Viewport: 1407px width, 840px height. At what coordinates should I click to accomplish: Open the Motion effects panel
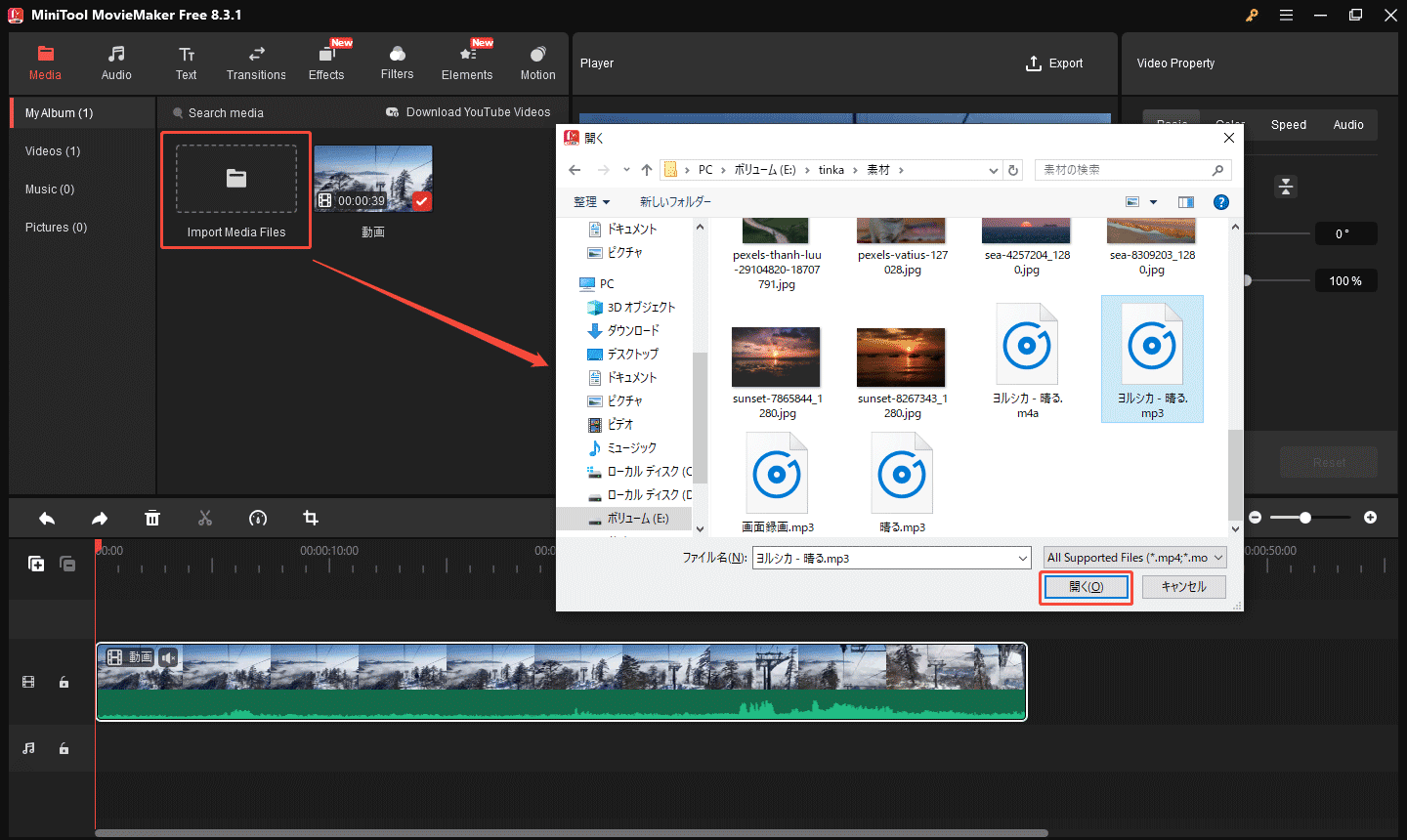coord(537,63)
